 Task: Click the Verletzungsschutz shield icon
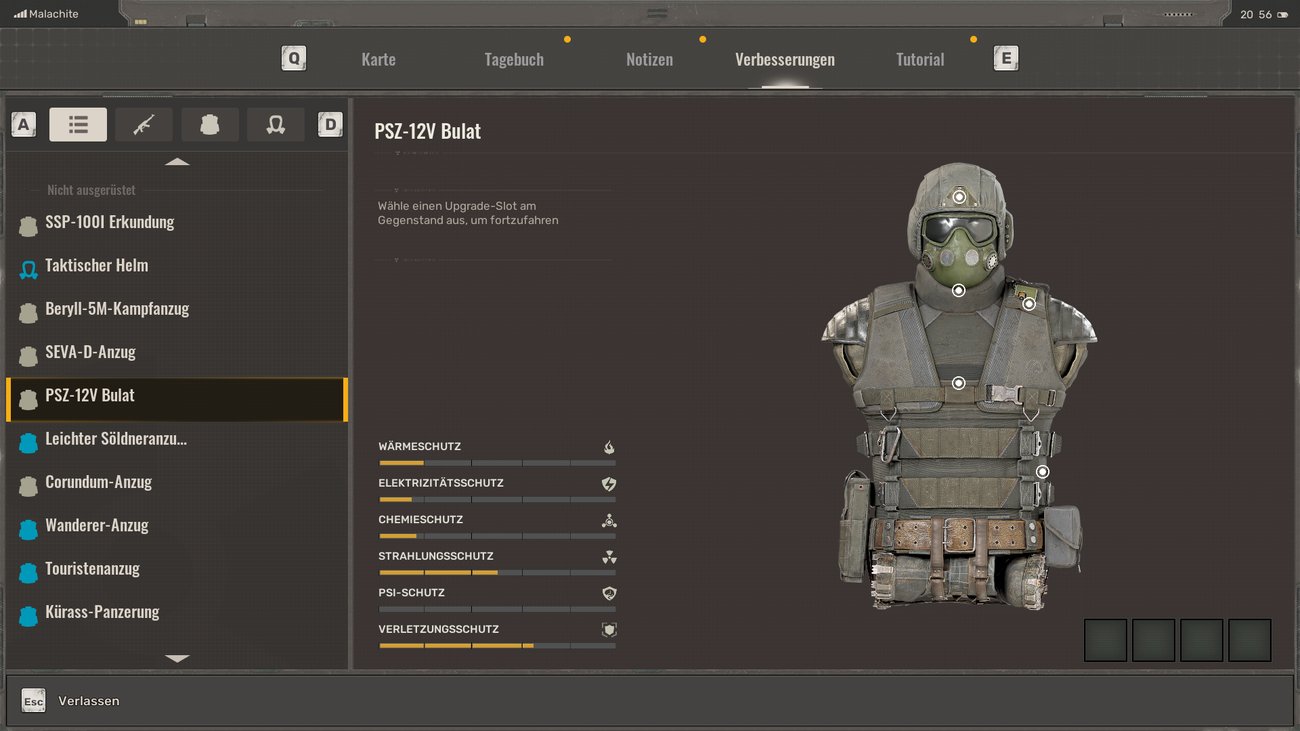609,630
